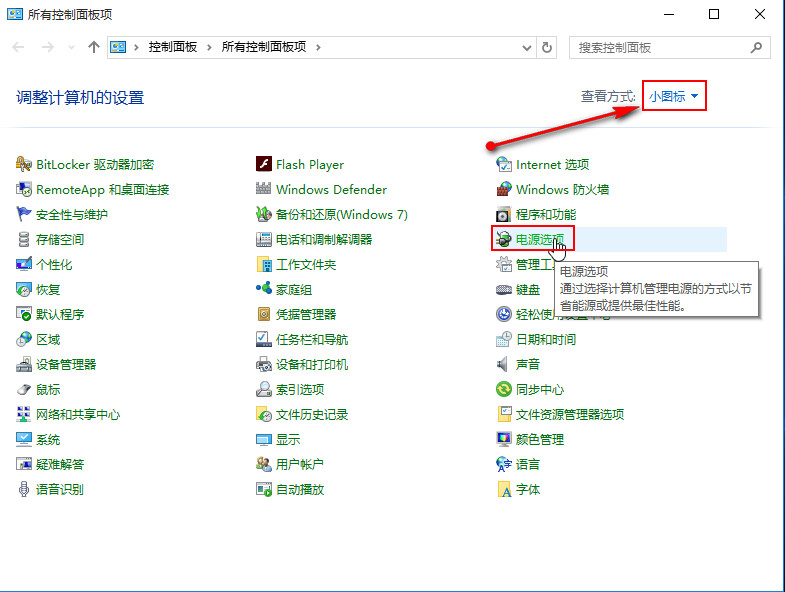Click the title bar control panel icon
The image size is (785, 592).
(x=15, y=14)
